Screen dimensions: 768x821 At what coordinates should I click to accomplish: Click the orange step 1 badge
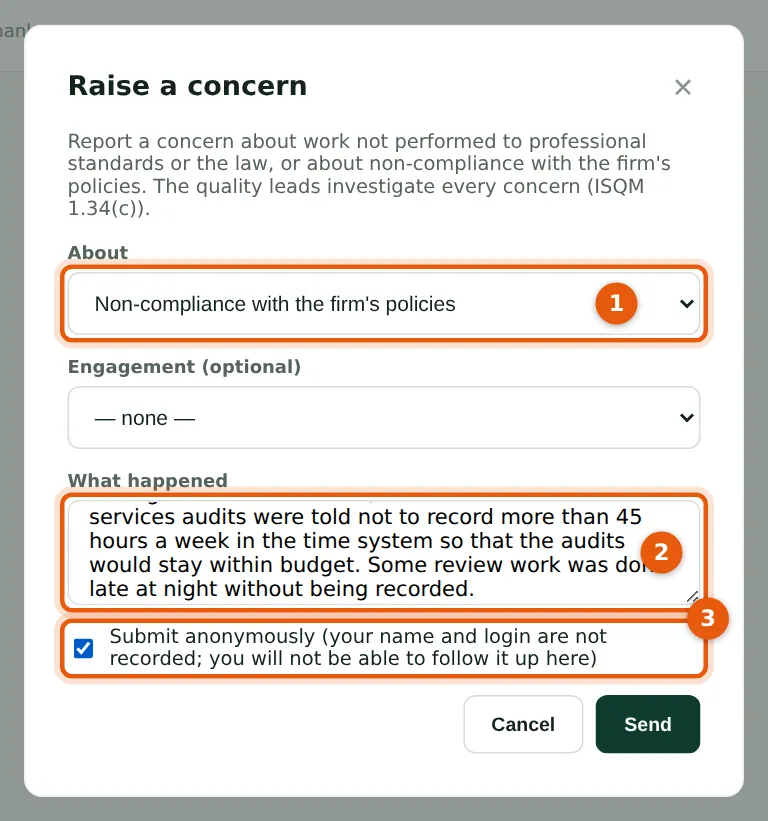[616, 303]
